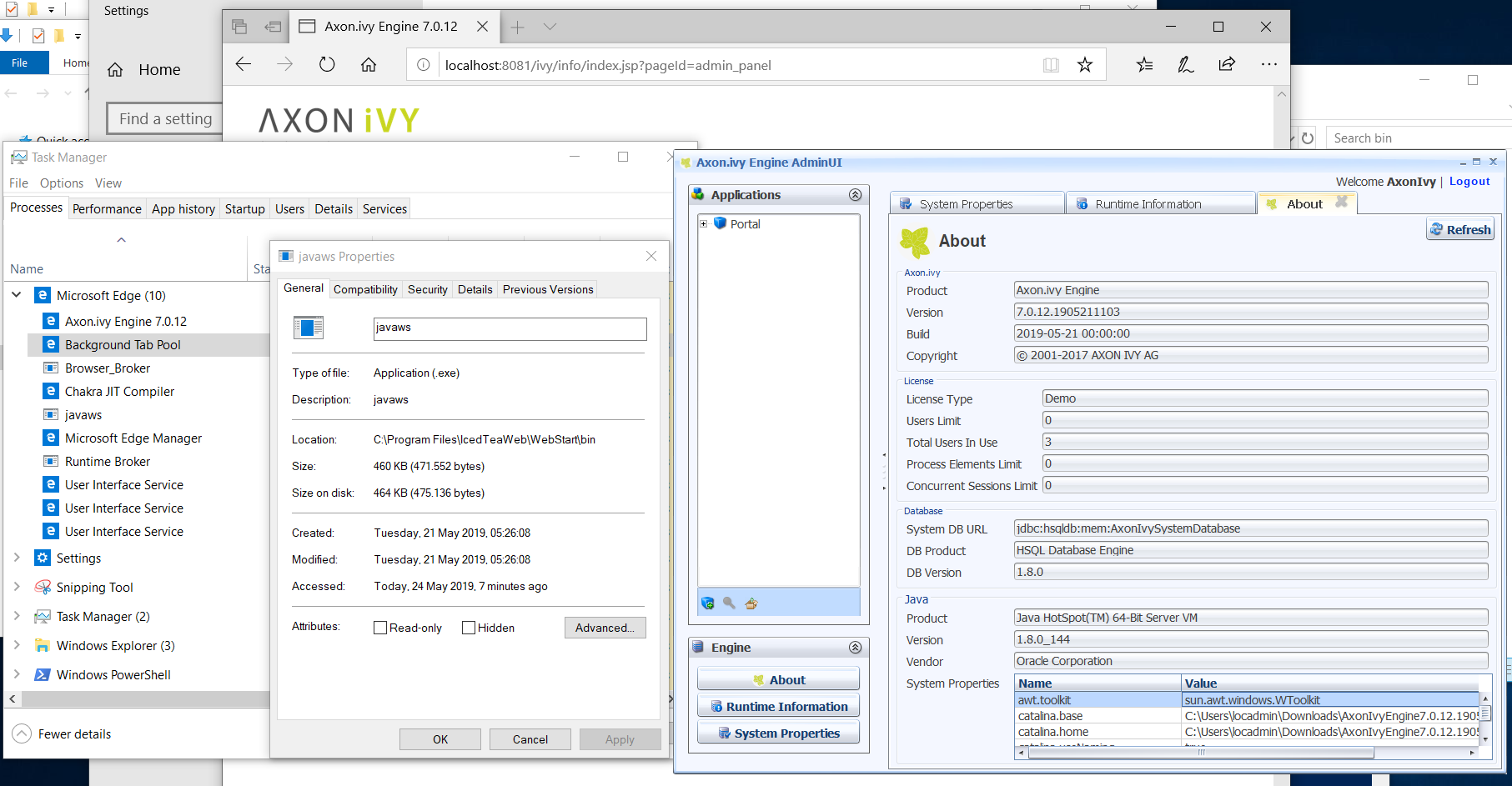Screen dimensions: 1512x786
Task: Collapse Engine panel chevron
Action: 855,647
